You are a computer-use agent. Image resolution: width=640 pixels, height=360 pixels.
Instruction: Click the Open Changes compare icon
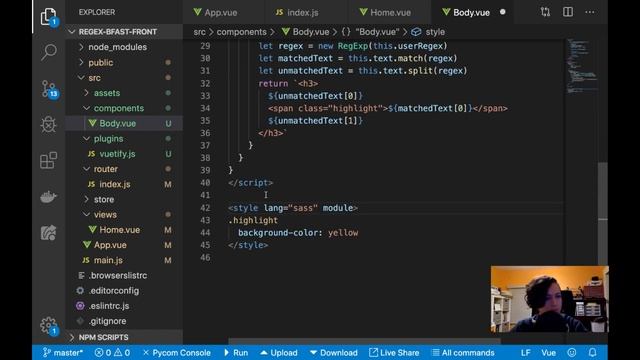pos(545,12)
